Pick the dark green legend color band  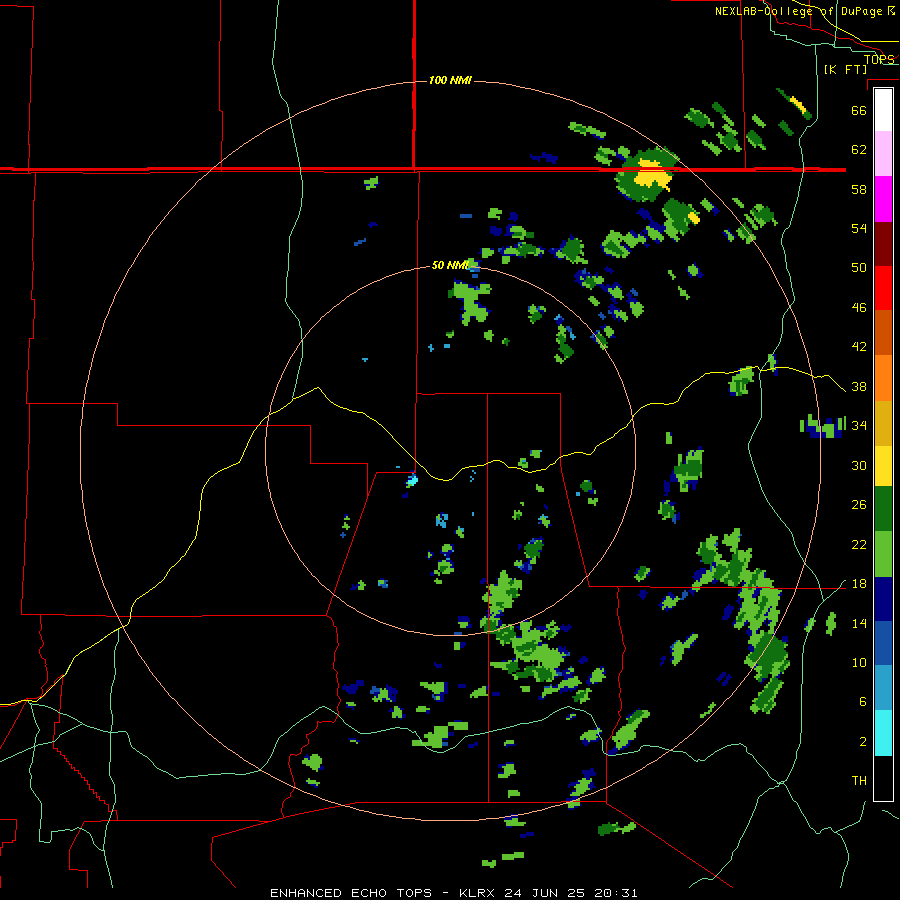click(x=883, y=509)
